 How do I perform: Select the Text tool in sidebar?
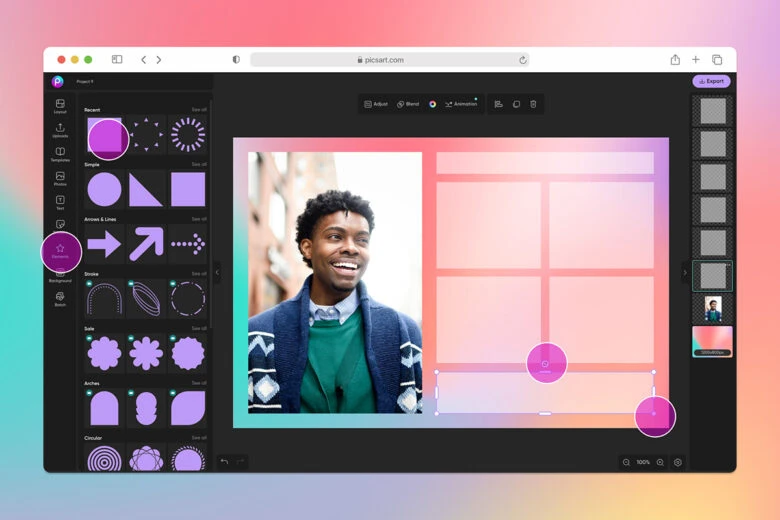pyautogui.click(x=60, y=201)
